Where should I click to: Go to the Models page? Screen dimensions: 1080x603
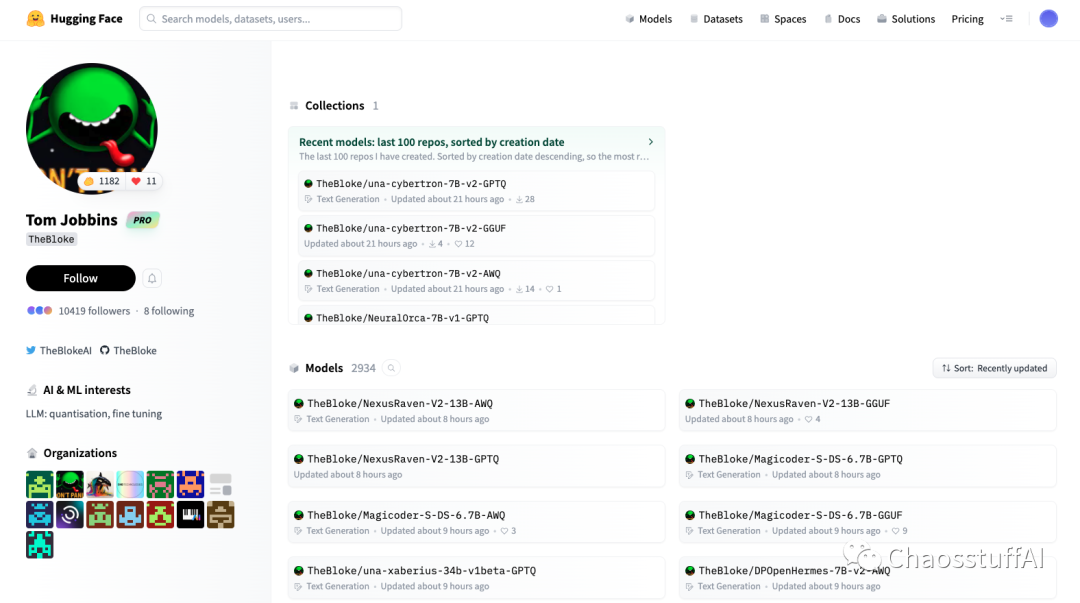pyautogui.click(x=649, y=19)
